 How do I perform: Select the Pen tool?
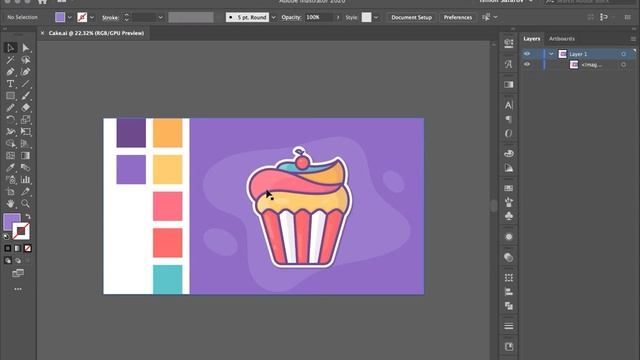(x=10, y=72)
